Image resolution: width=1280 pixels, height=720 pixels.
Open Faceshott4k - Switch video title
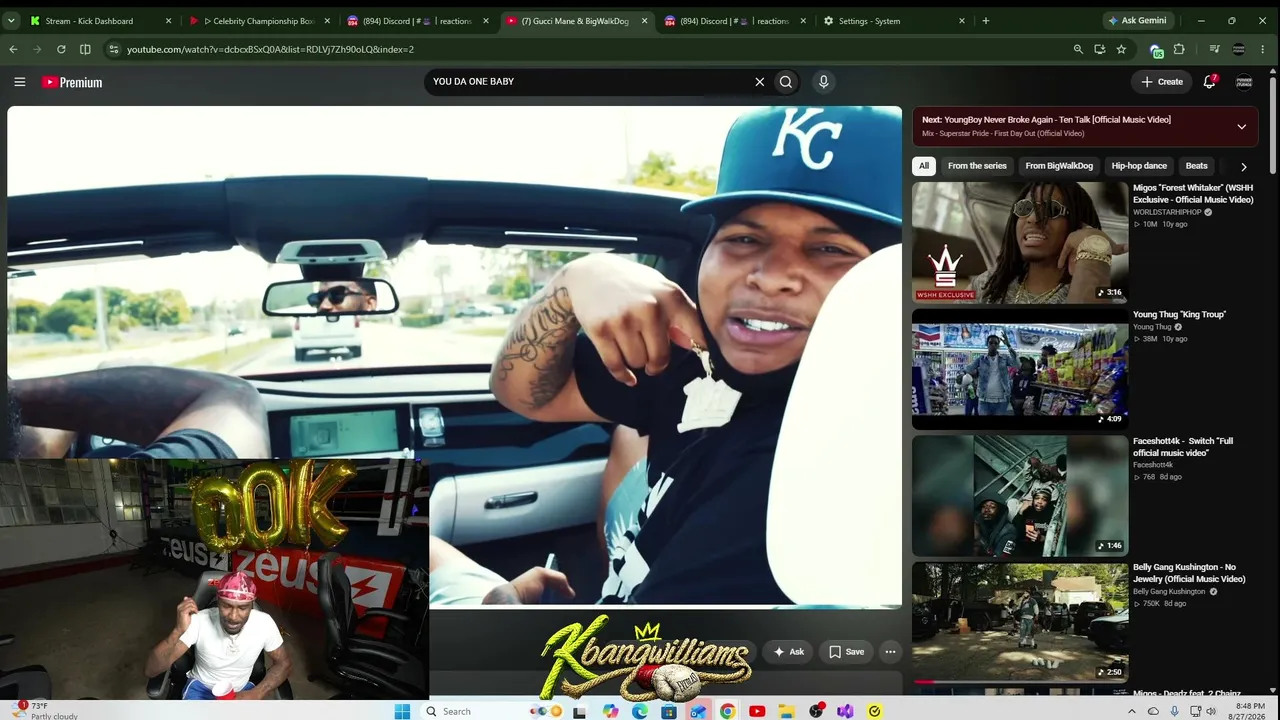click(x=1183, y=447)
